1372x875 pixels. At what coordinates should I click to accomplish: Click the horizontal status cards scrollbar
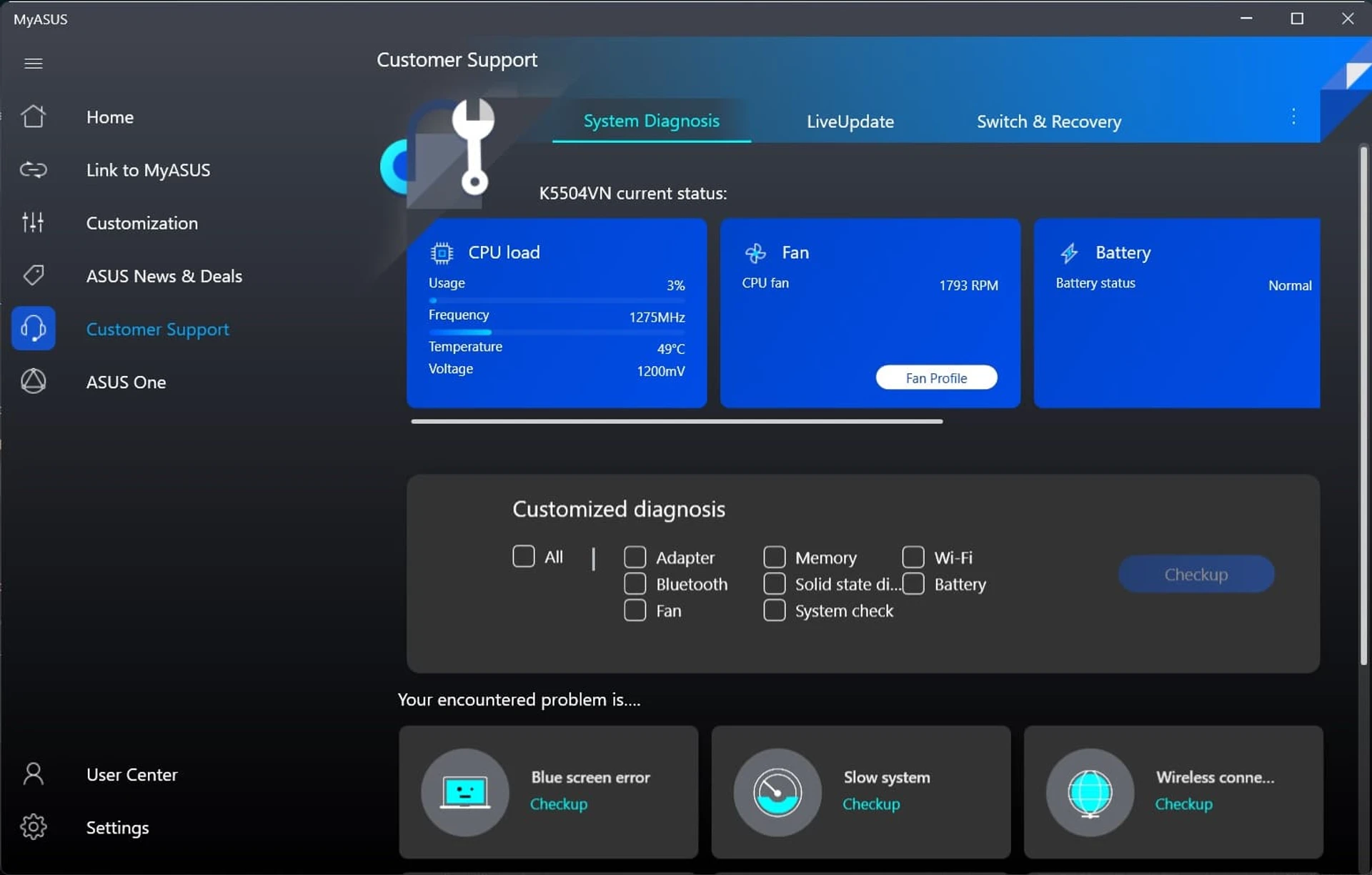tap(677, 421)
